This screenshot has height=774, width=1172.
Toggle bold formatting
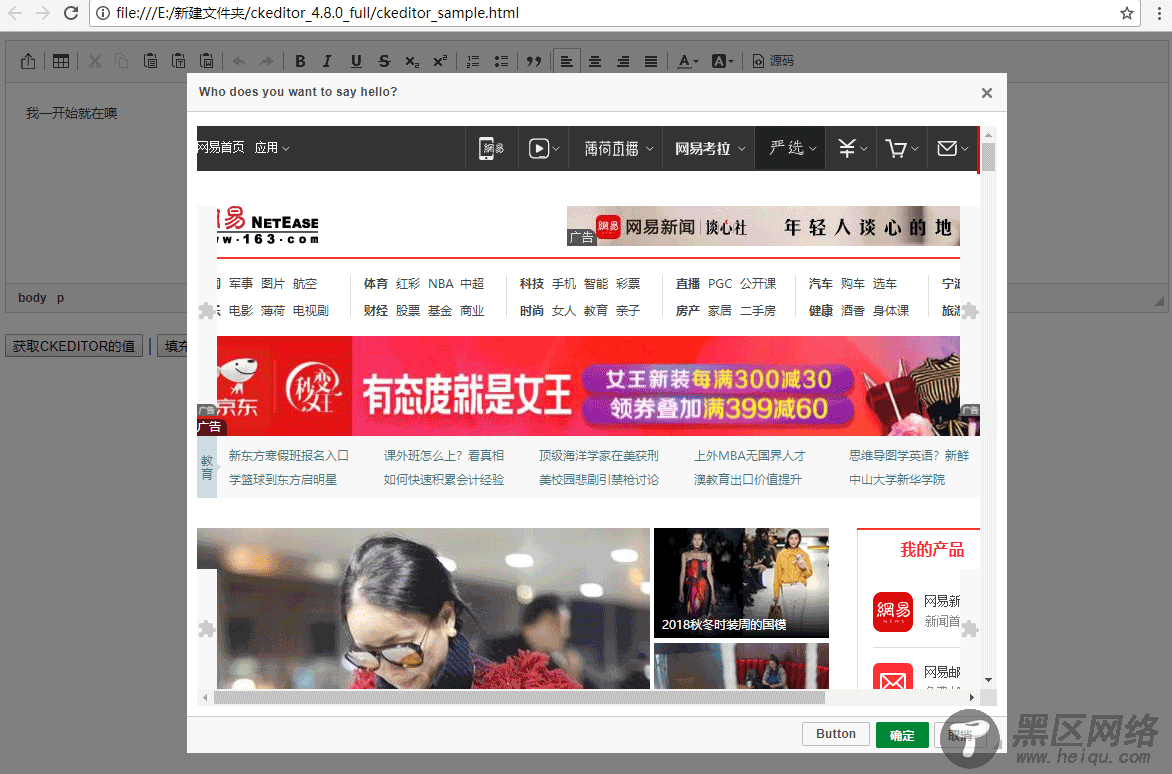click(300, 61)
